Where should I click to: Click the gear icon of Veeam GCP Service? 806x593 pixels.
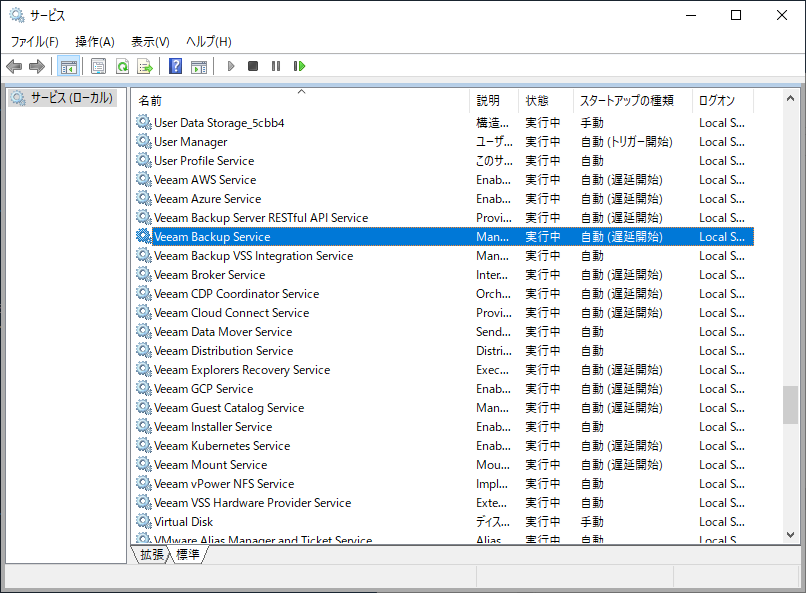tap(143, 388)
